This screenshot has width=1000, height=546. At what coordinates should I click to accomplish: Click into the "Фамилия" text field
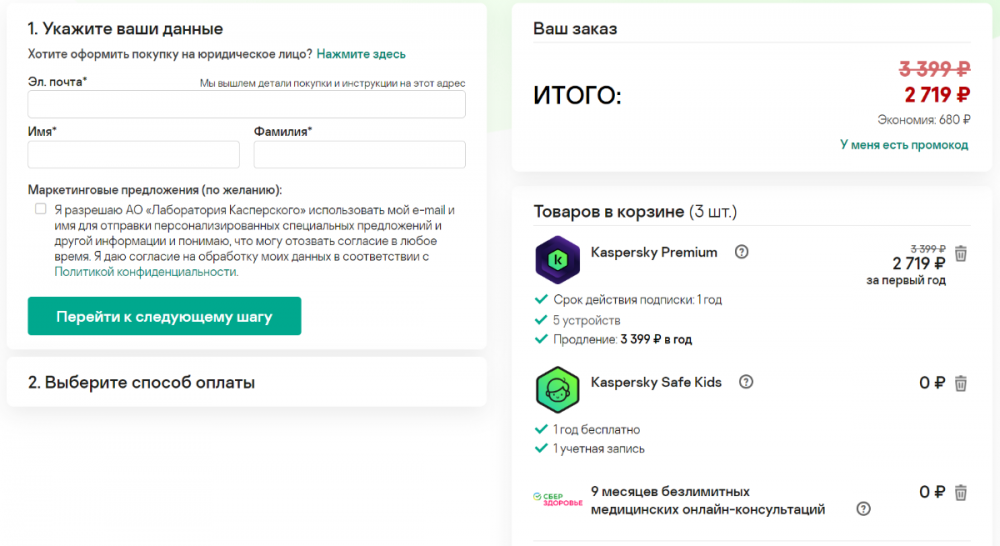click(359, 154)
